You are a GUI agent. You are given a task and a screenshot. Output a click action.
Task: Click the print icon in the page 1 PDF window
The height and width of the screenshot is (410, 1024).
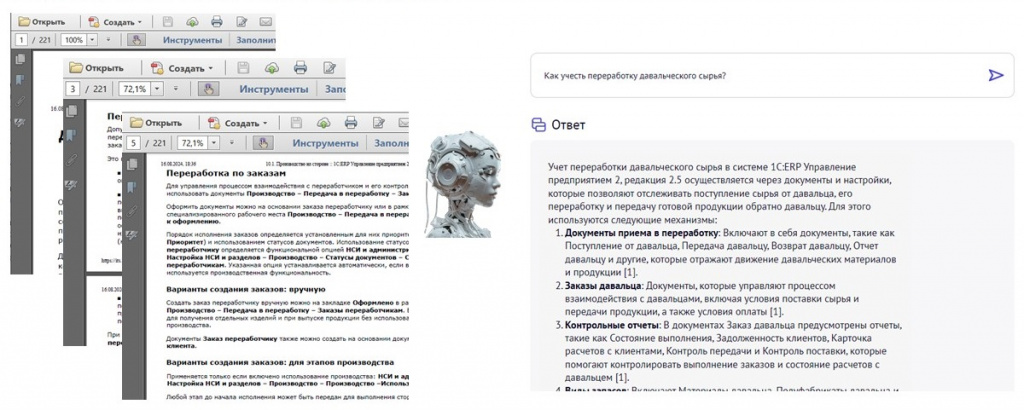click(x=217, y=22)
